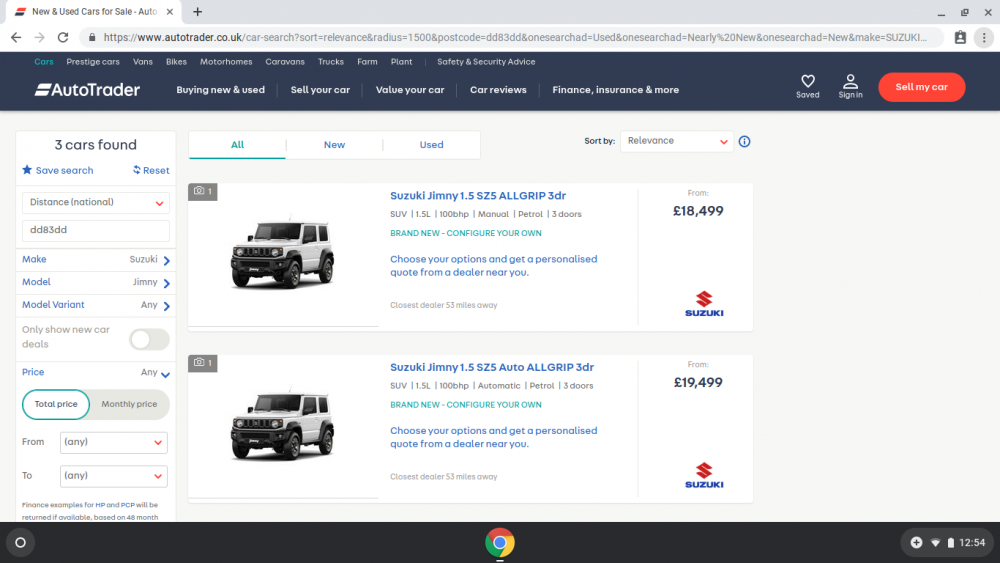Reload the page
Viewport: 1000px width, 563px height.
62,38
